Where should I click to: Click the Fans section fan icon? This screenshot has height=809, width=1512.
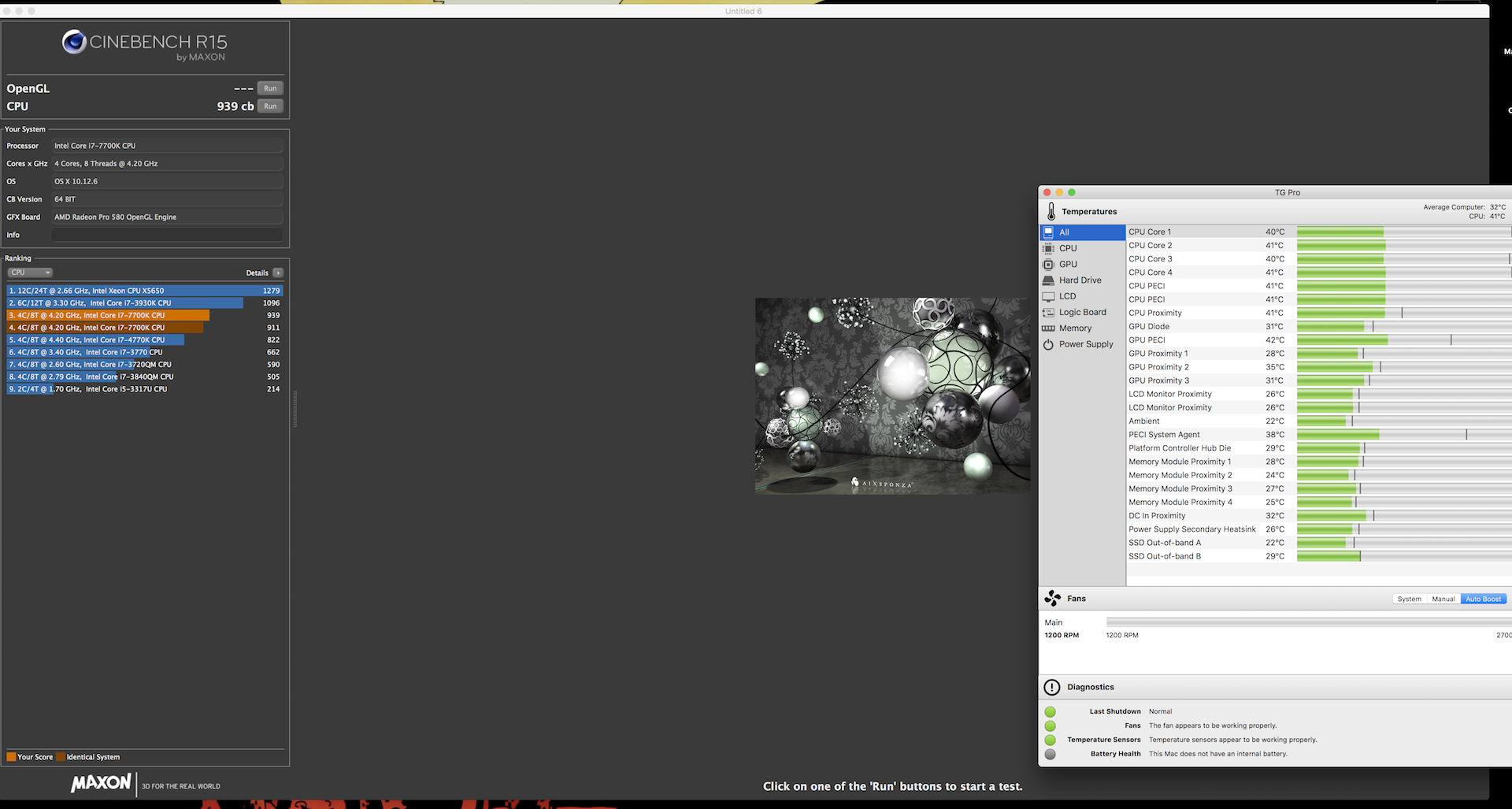pyautogui.click(x=1053, y=599)
